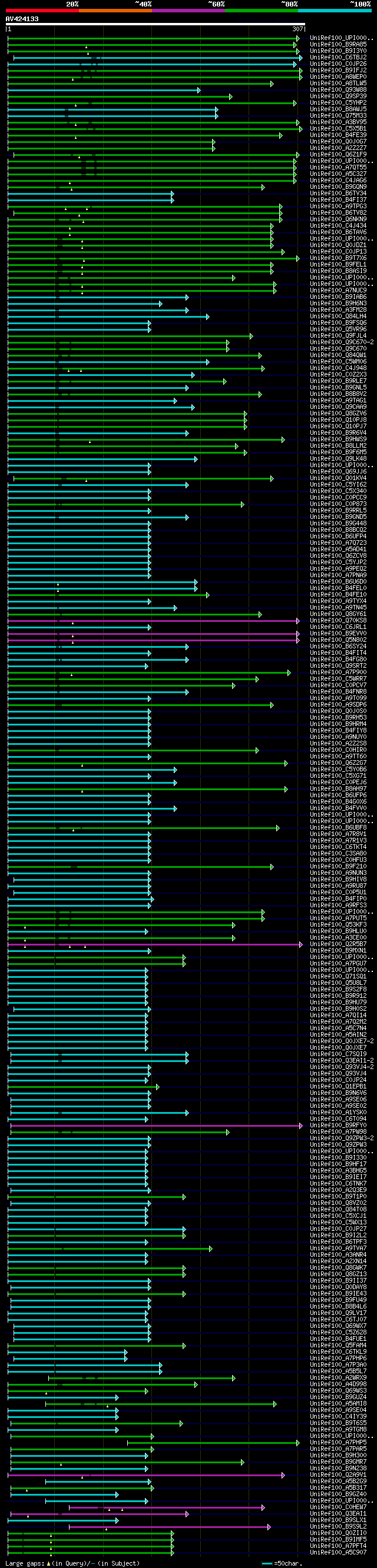This screenshot has width=377, height=1568.
Task: Select subject UniRef100_B9T7X6
Action: [338, 258]
